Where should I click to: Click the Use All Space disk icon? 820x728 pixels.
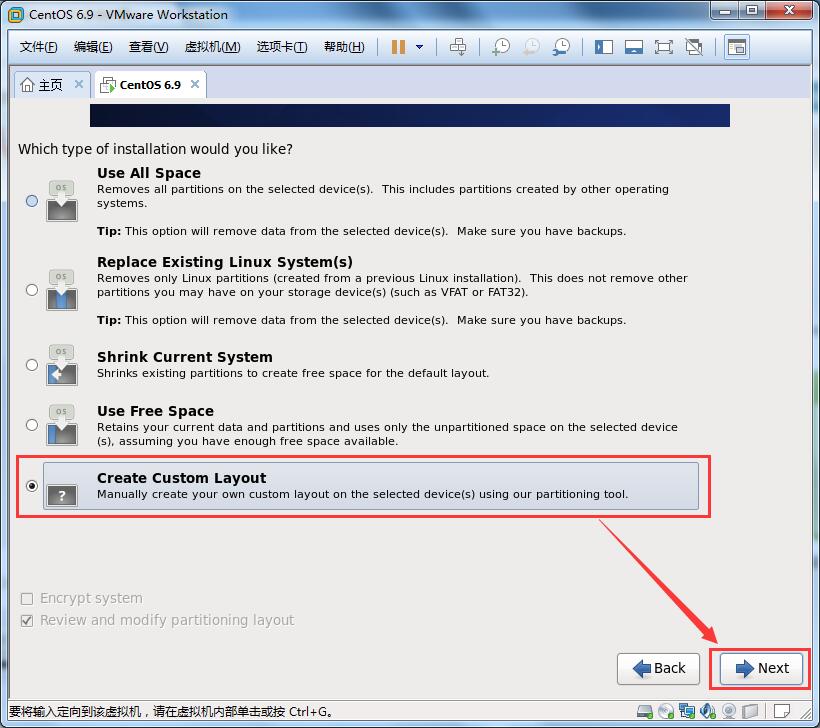tap(62, 201)
